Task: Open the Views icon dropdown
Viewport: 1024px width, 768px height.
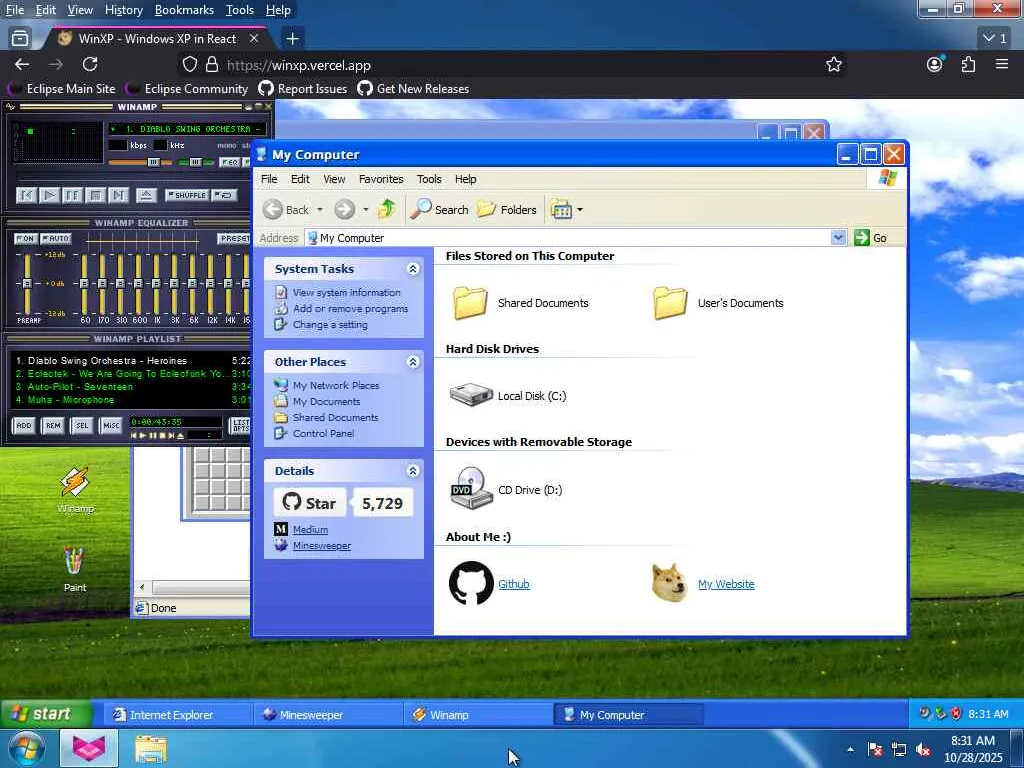Action: click(x=566, y=210)
